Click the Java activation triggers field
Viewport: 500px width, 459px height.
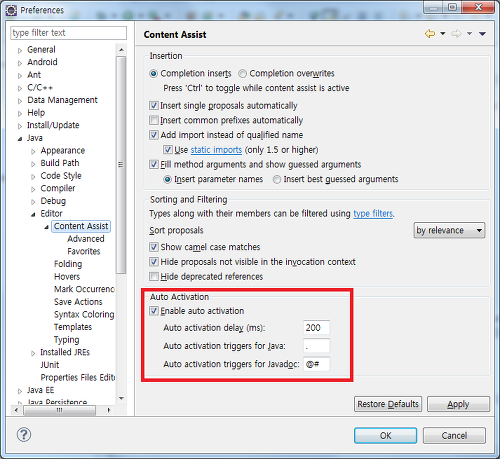[316, 346]
